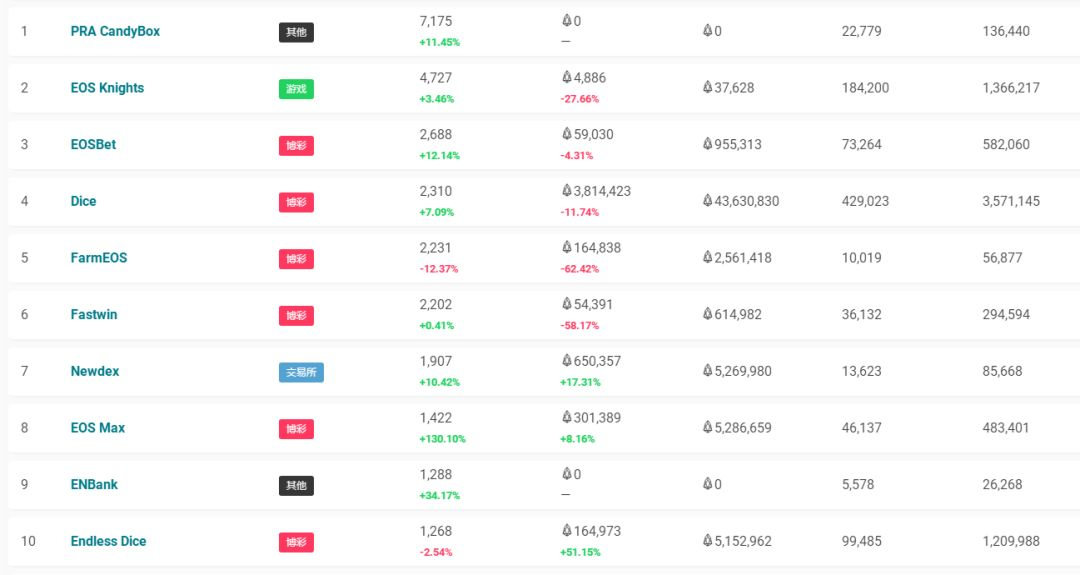Click the EOS icon beside 164,838
This screenshot has height=575, width=1080.
click(x=567, y=247)
